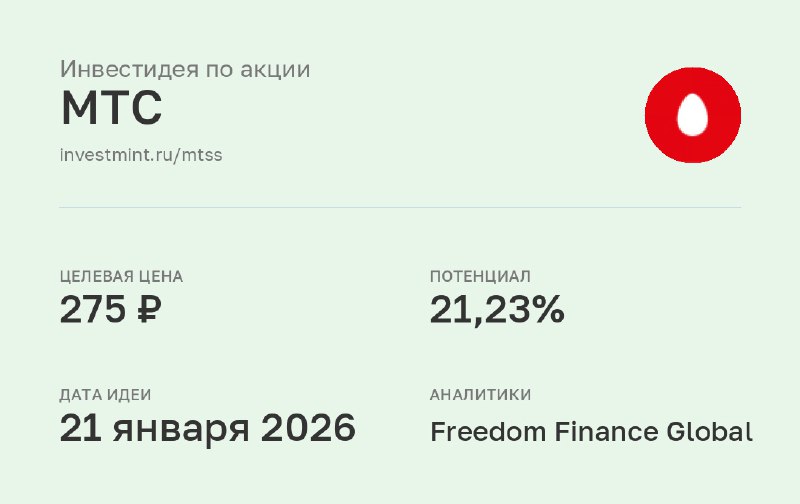Click the percent sign in potential

pos(547,309)
